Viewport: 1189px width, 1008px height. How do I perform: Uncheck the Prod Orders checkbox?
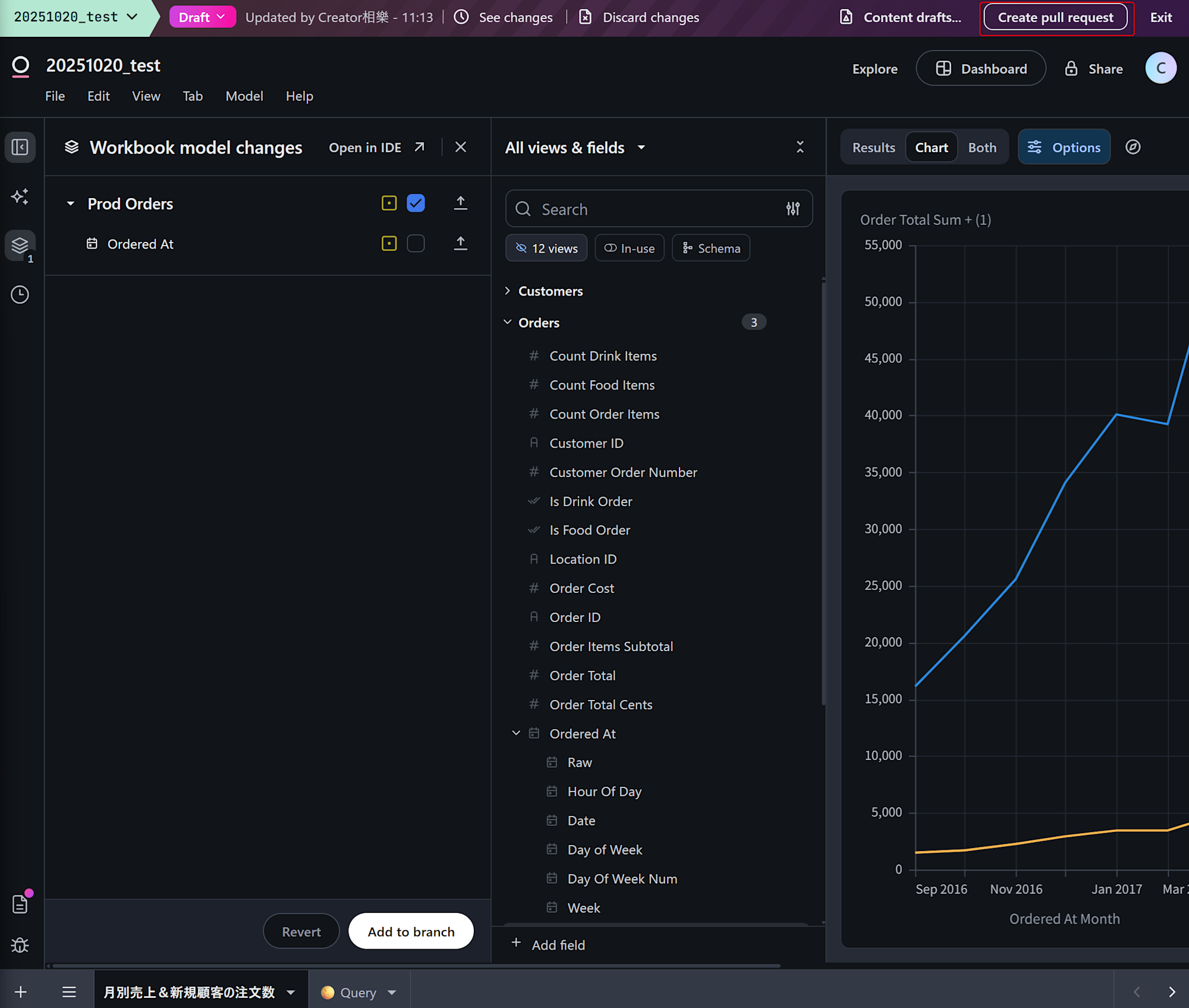point(416,203)
